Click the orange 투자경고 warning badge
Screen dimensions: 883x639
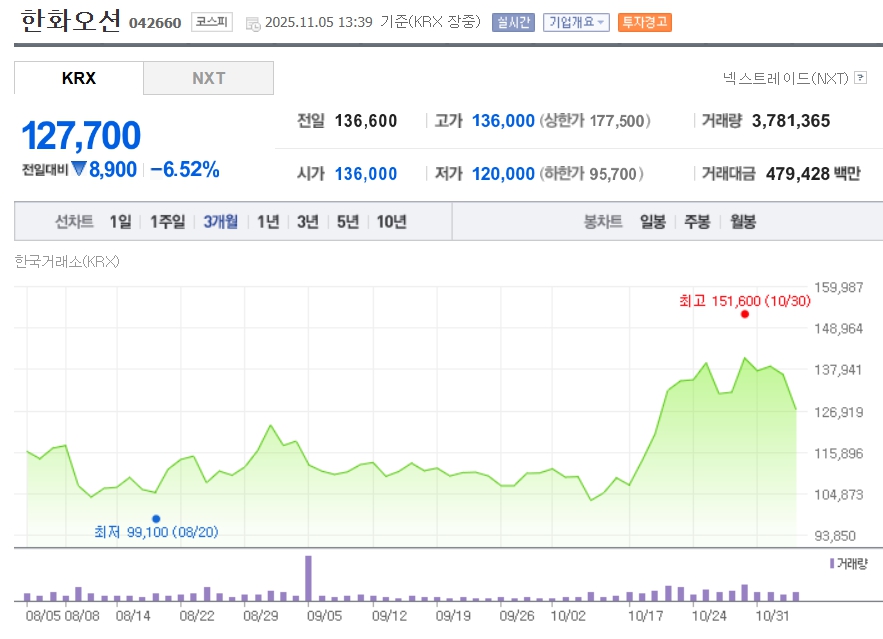644,22
